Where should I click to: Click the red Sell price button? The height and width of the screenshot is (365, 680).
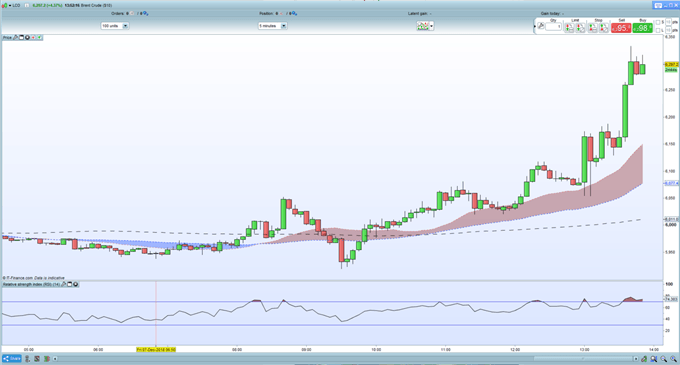(621, 28)
